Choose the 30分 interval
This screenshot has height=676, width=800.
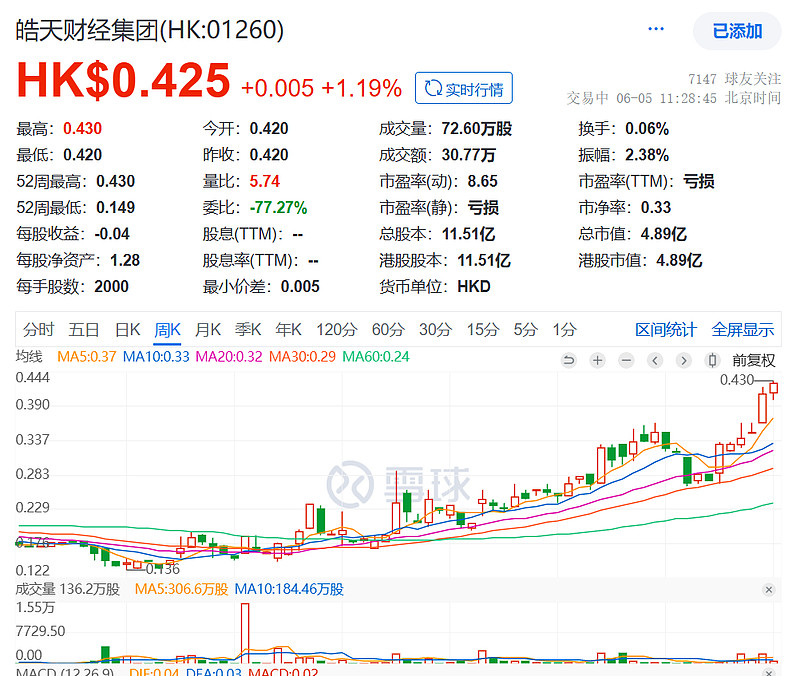tap(436, 330)
